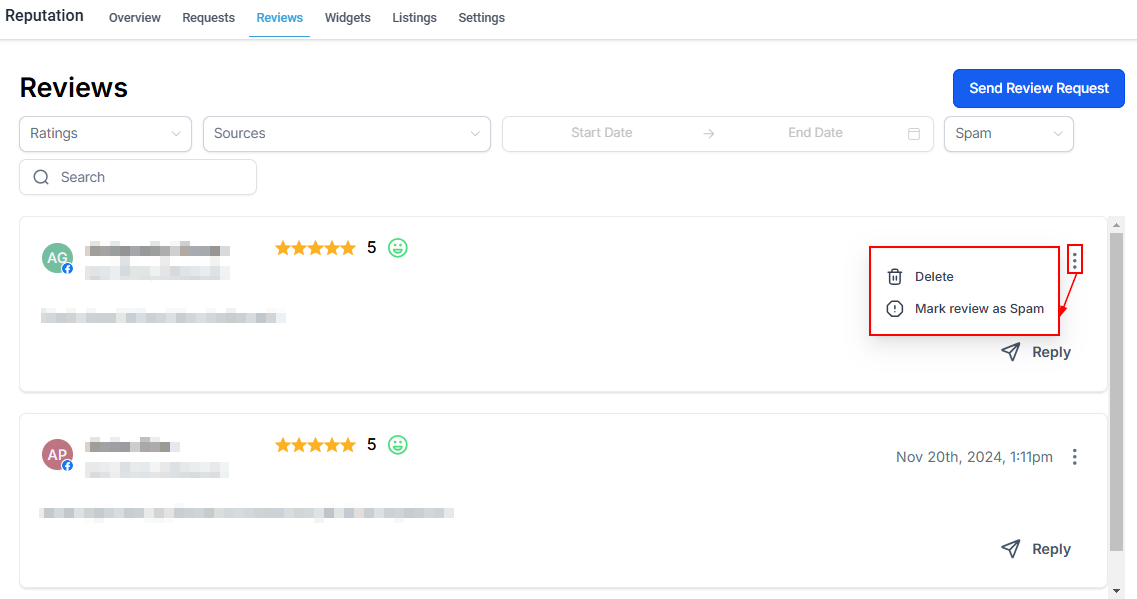Reply to the second review
This screenshot has height=599, width=1137.
coord(1036,549)
